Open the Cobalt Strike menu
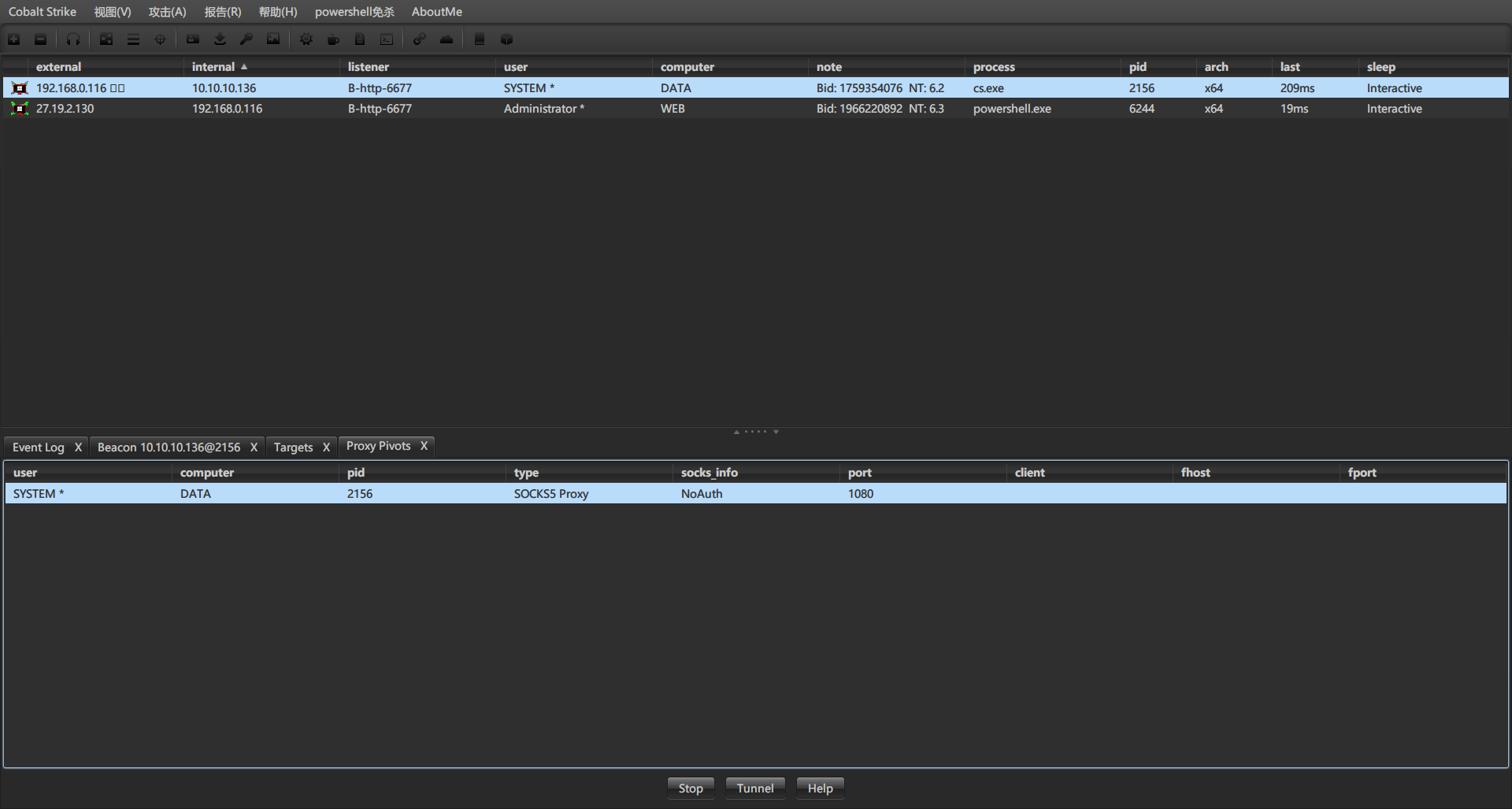Image resolution: width=1512 pixels, height=809 pixels. 43,12
